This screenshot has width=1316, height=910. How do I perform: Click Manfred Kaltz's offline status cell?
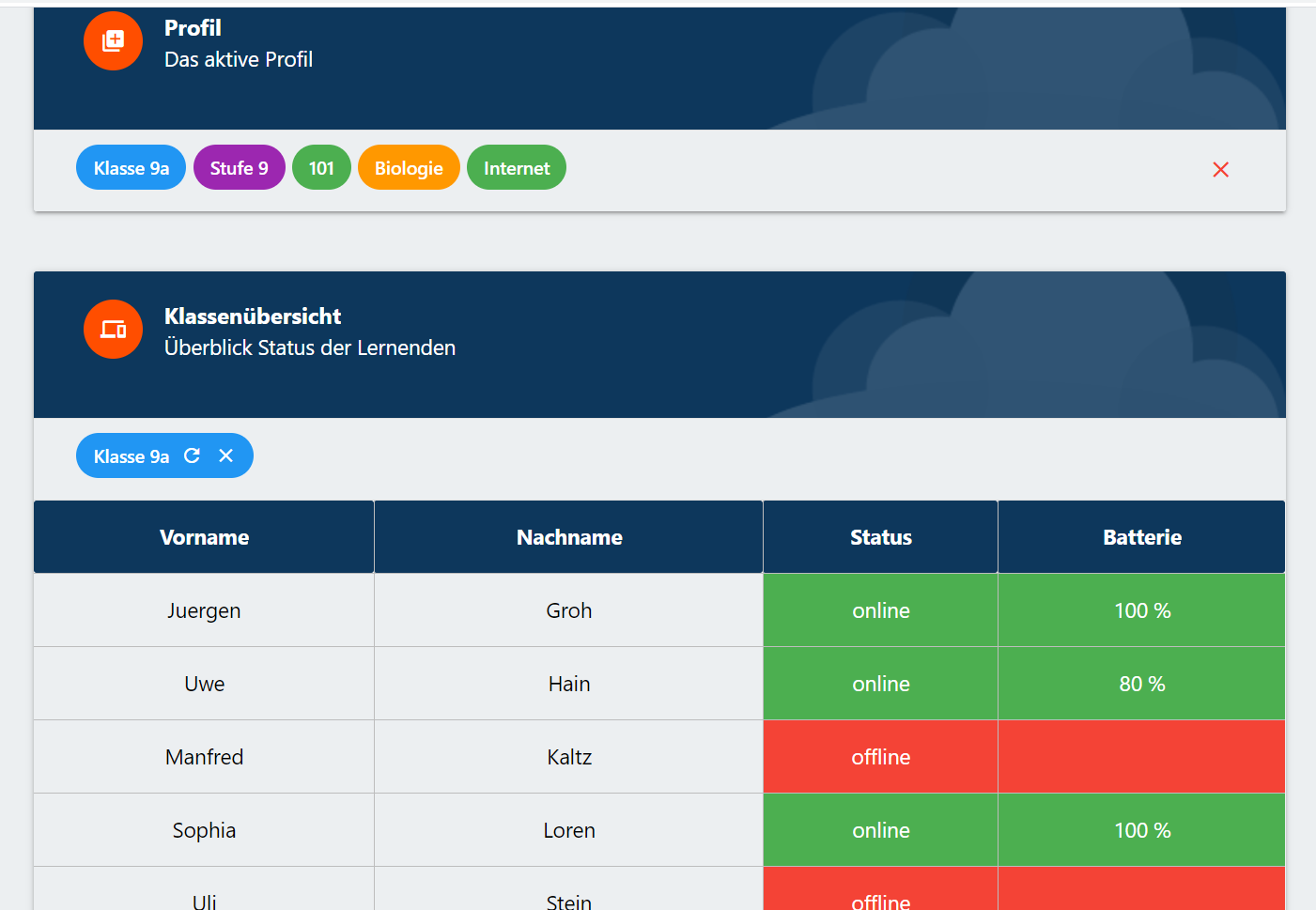(880, 756)
